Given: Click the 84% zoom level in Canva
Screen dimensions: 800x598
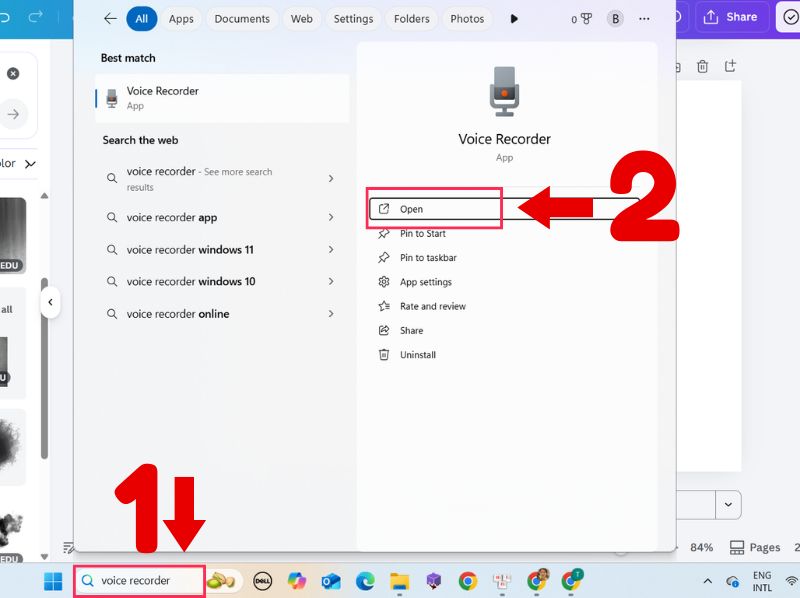Looking at the screenshot, I should pos(702,547).
